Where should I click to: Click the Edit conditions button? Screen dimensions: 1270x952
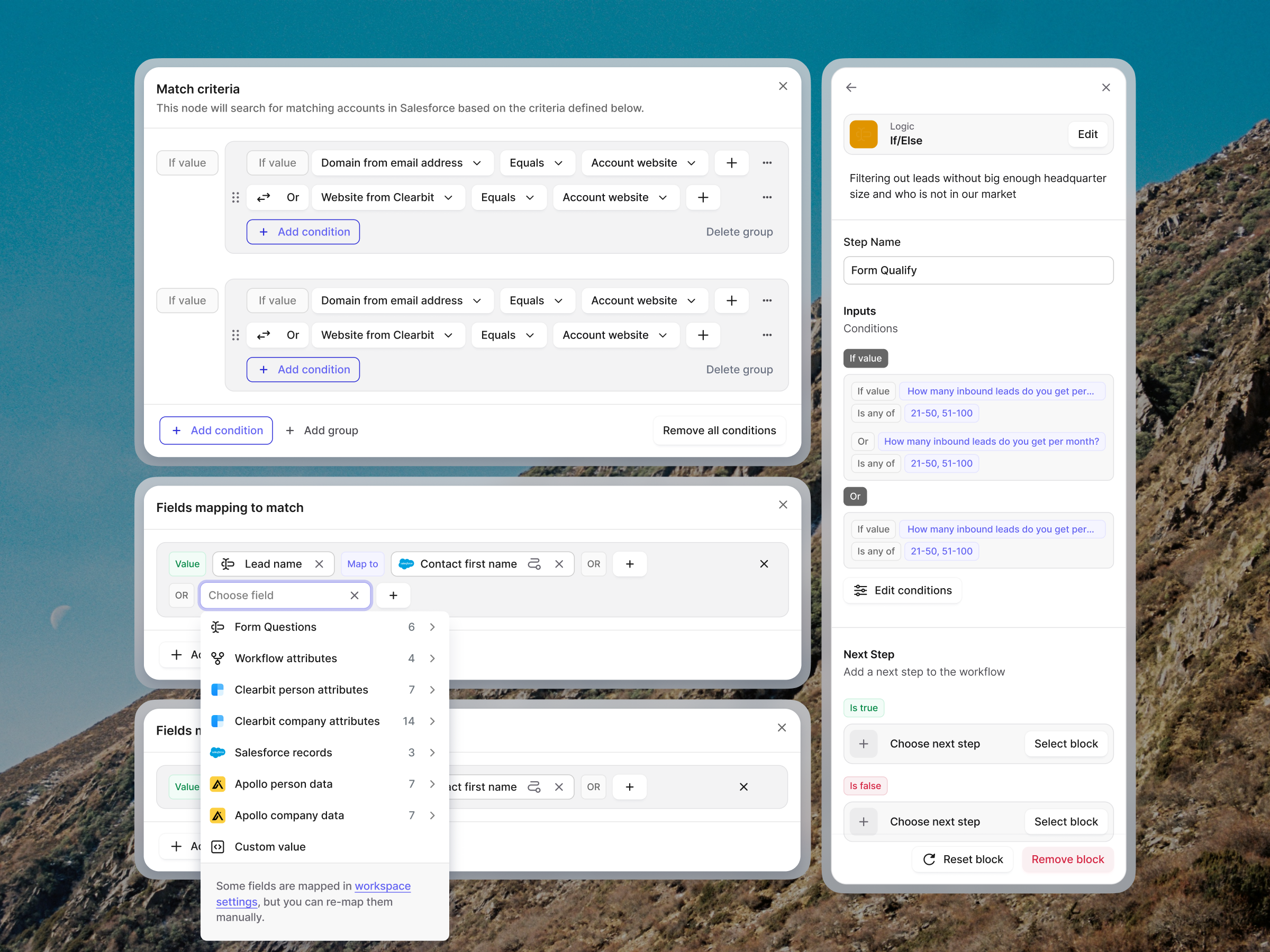903,590
